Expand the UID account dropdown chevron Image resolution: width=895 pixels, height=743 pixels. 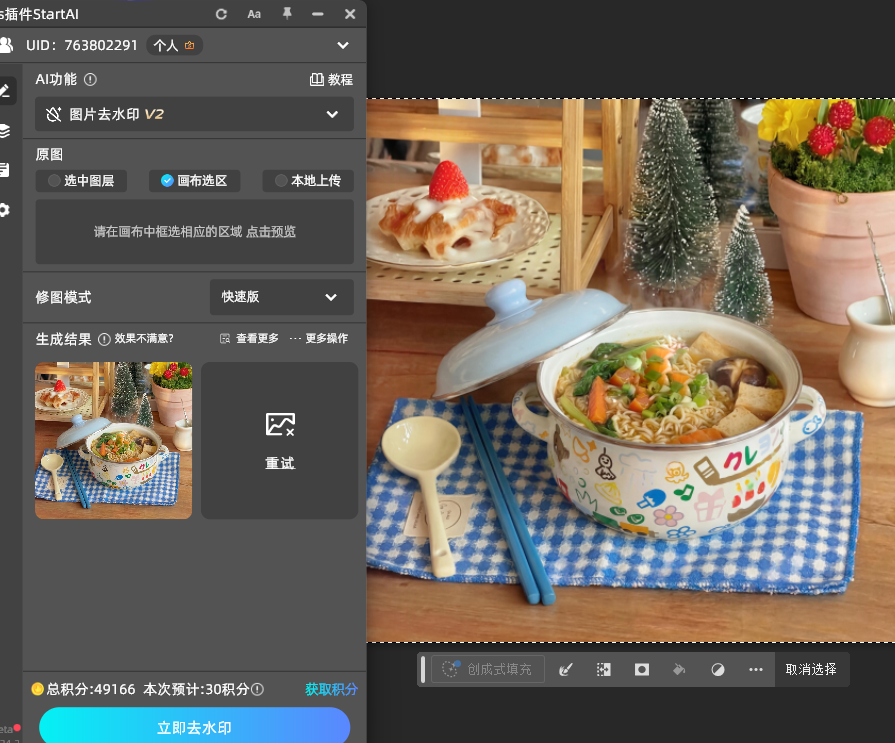point(342,45)
